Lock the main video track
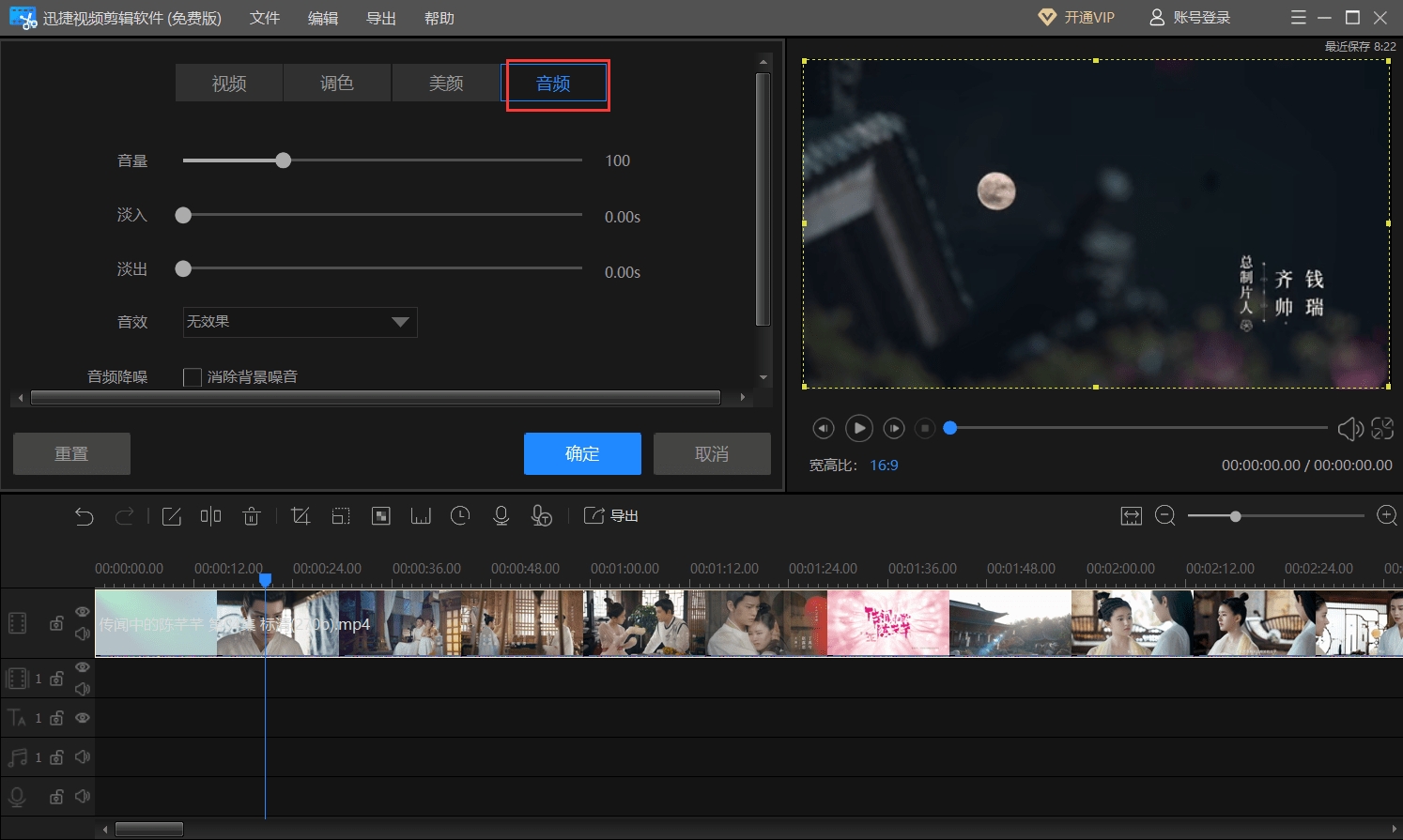The width and height of the screenshot is (1403, 840). 56,623
